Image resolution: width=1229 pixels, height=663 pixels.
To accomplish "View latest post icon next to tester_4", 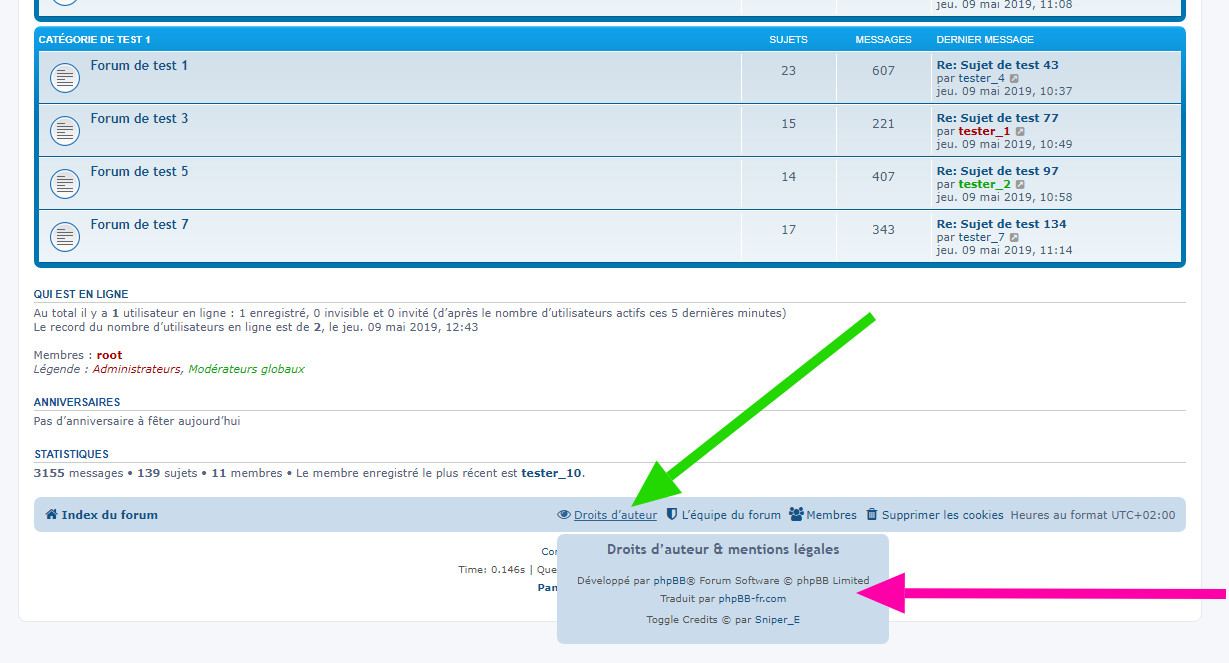I will point(1014,78).
